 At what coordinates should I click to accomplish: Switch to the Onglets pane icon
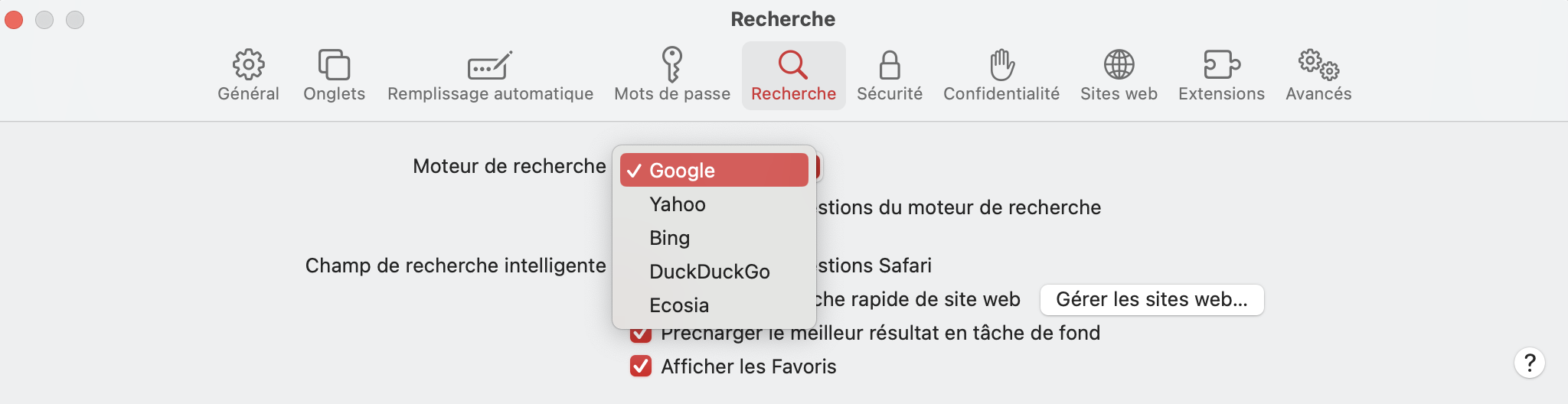point(334,65)
